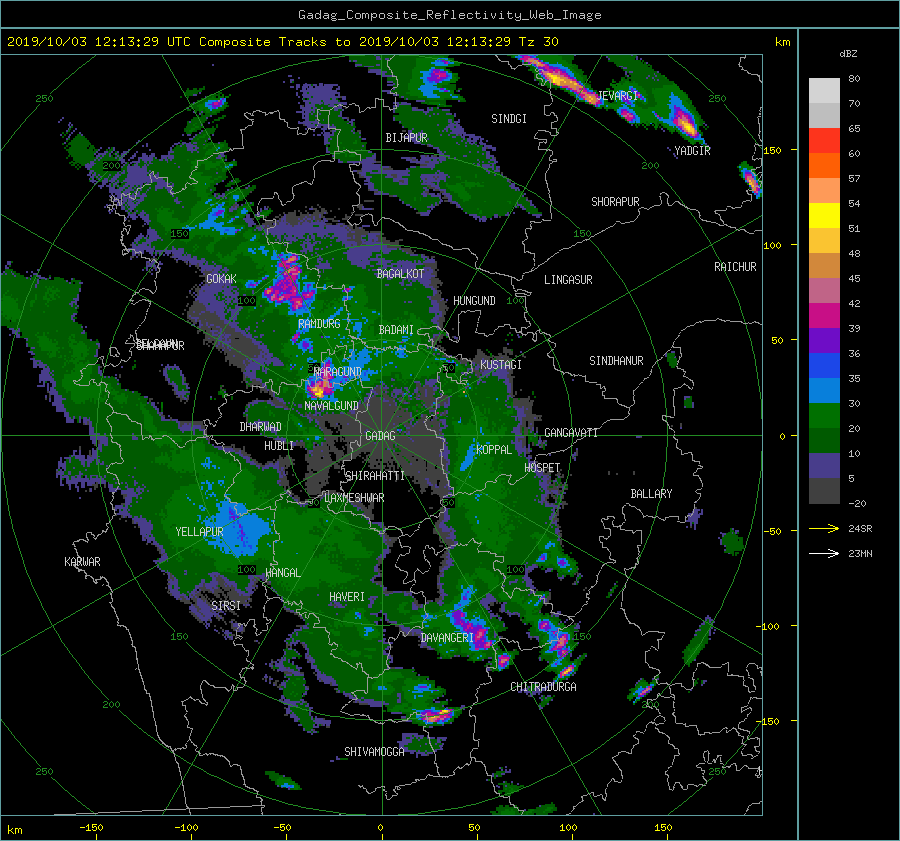Click the YELLAPUR city label
The width and height of the screenshot is (900, 841).
(x=199, y=532)
